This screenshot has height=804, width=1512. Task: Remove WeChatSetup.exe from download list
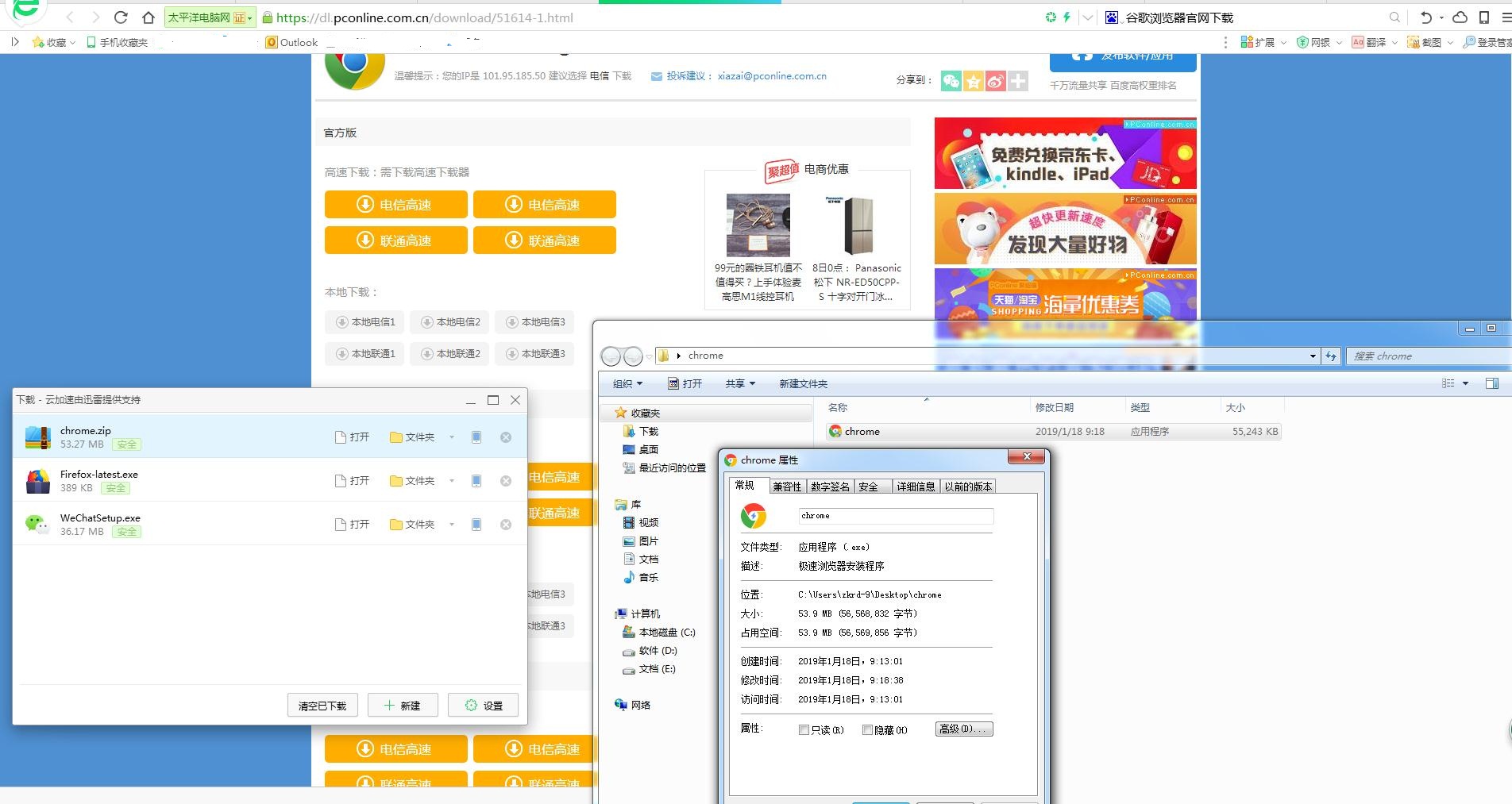(506, 525)
